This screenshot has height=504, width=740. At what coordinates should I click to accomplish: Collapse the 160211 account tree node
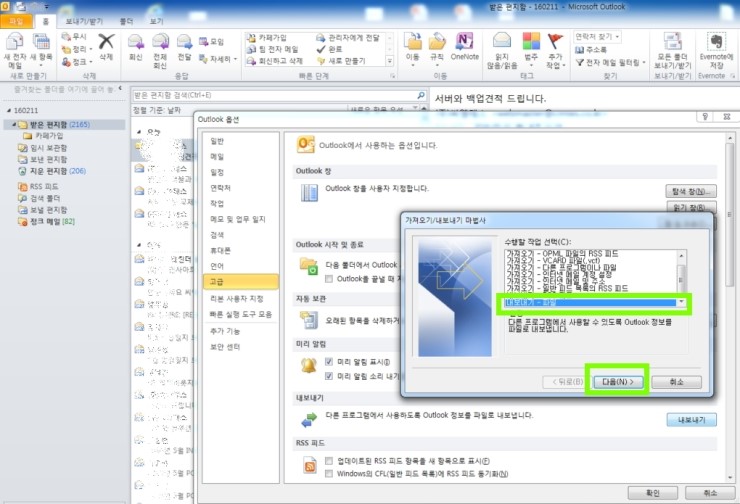(x=8, y=110)
